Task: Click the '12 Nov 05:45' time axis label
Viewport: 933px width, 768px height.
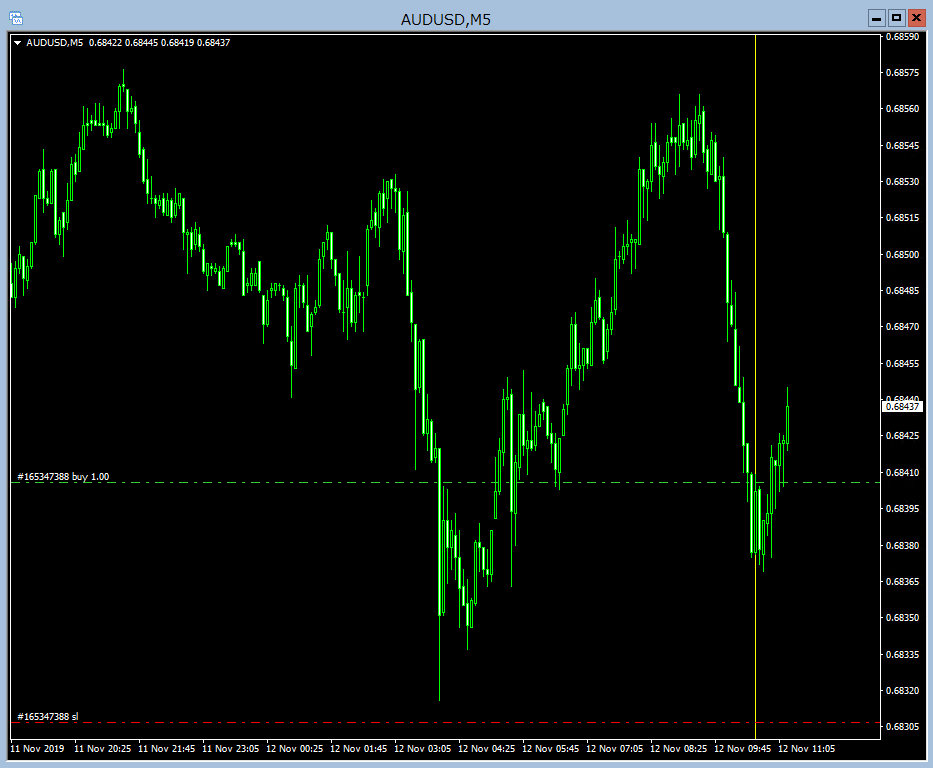Action: click(x=550, y=748)
